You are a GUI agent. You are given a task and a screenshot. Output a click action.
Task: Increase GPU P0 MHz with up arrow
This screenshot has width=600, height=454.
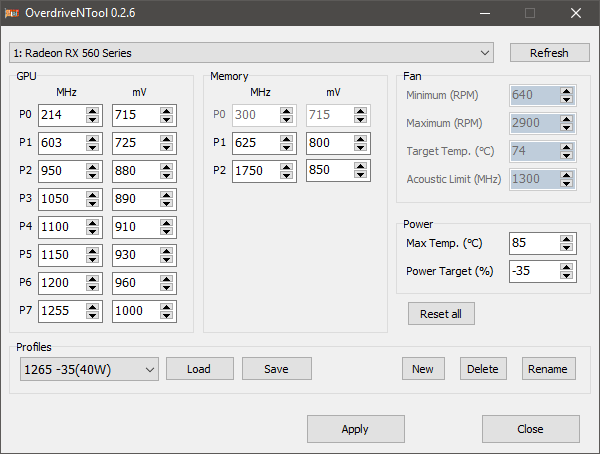pos(92,111)
